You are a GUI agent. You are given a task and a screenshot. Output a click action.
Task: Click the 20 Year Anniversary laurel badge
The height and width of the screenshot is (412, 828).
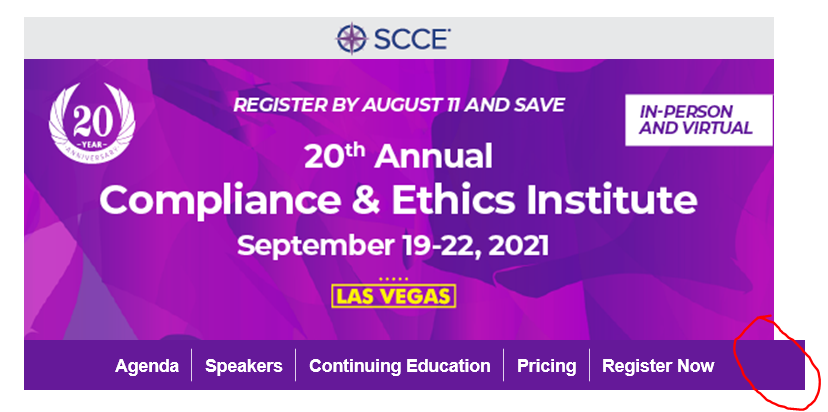coord(92,123)
